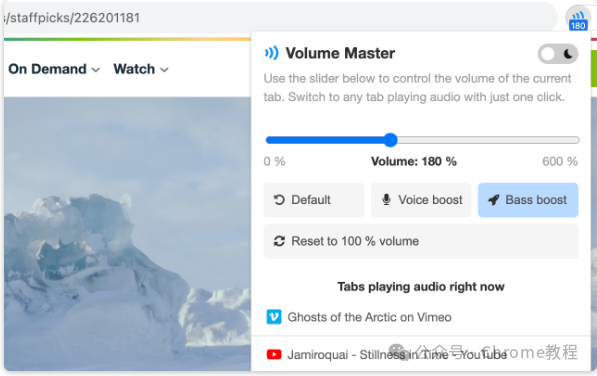Select the Default preset button

[x=314, y=200]
